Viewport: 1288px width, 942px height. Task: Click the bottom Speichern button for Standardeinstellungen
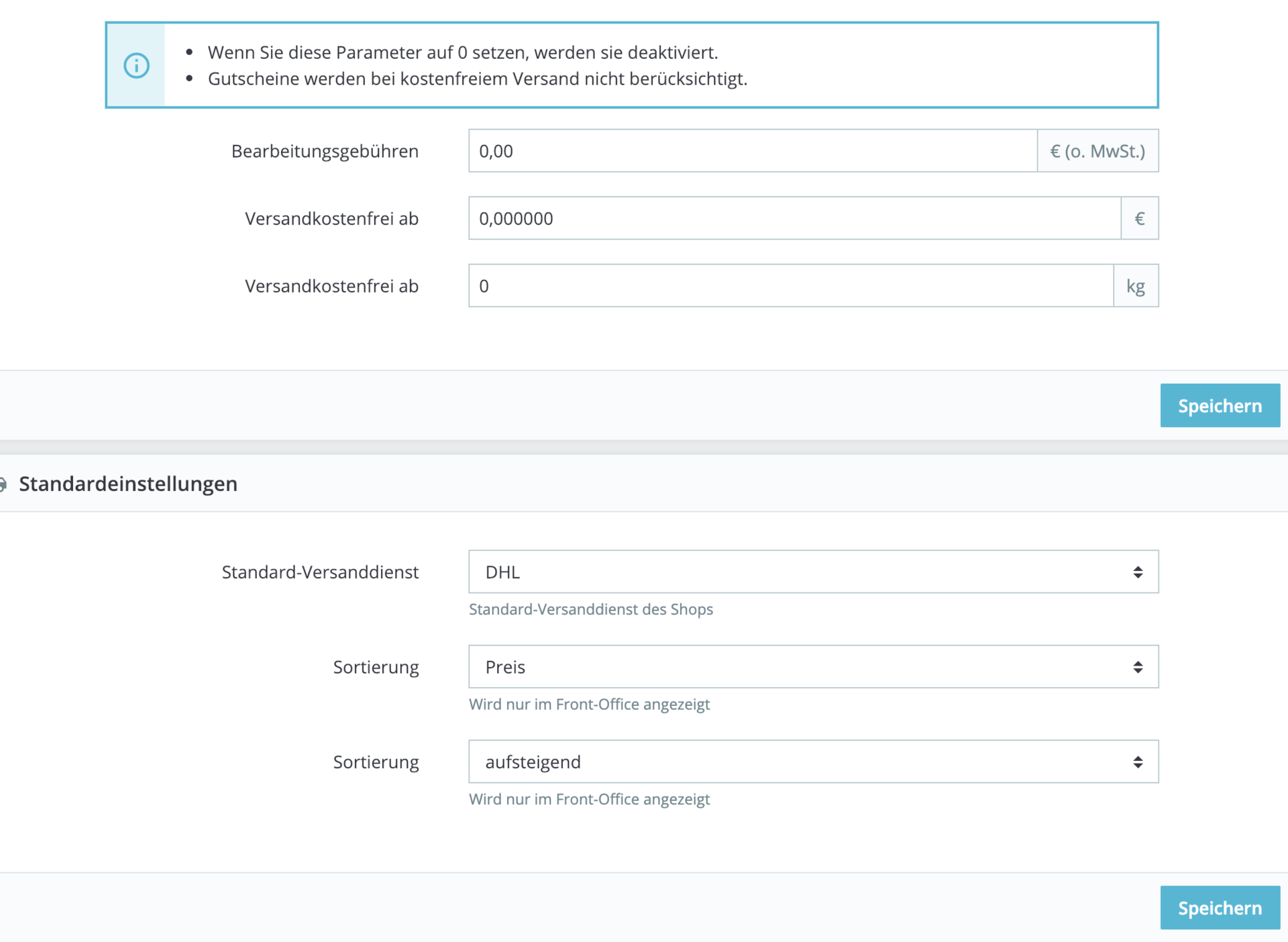coord(1219,908)
